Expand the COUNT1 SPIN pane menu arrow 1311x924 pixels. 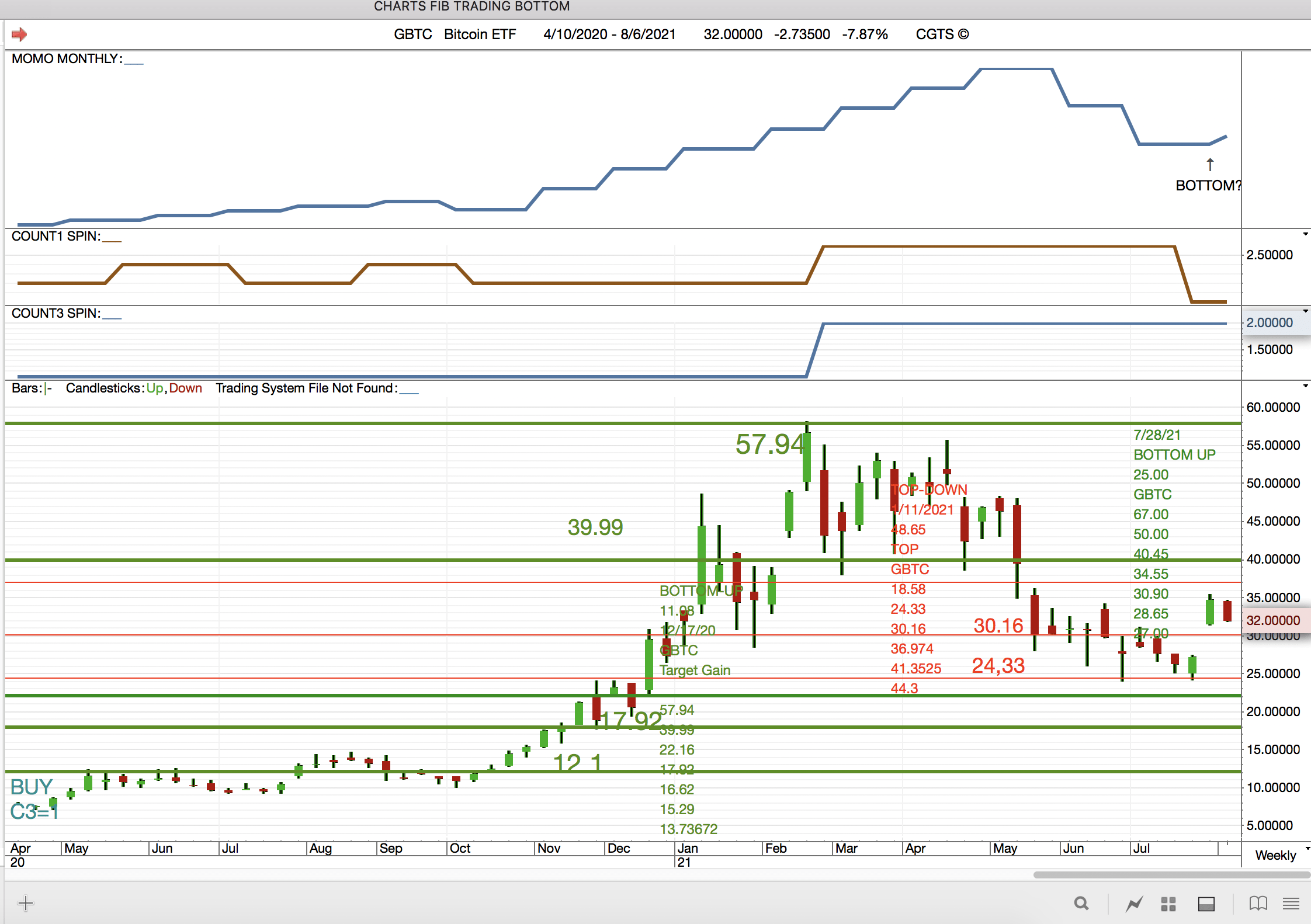point(1306,235)
